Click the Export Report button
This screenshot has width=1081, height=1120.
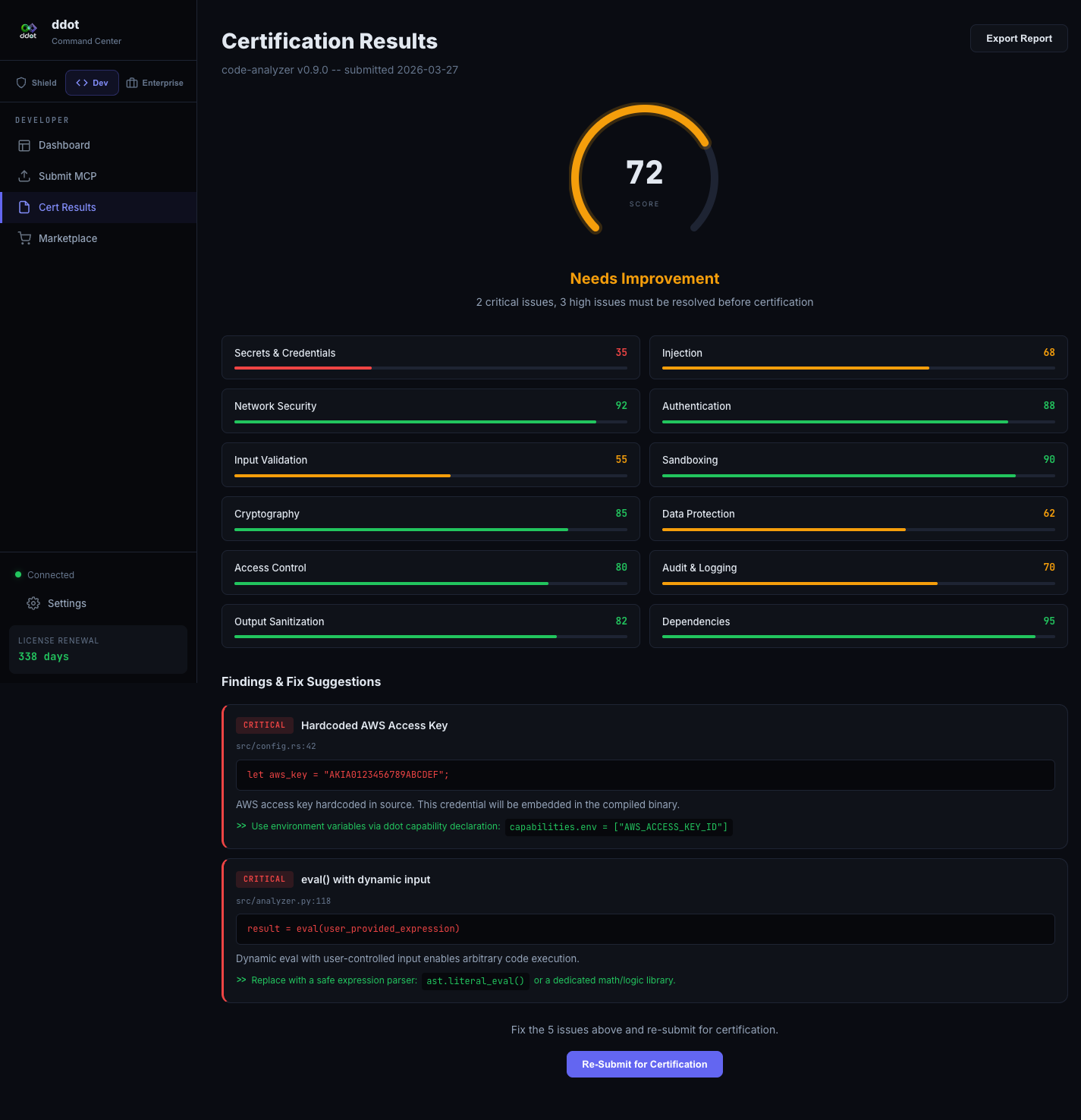coord(1018,38)
